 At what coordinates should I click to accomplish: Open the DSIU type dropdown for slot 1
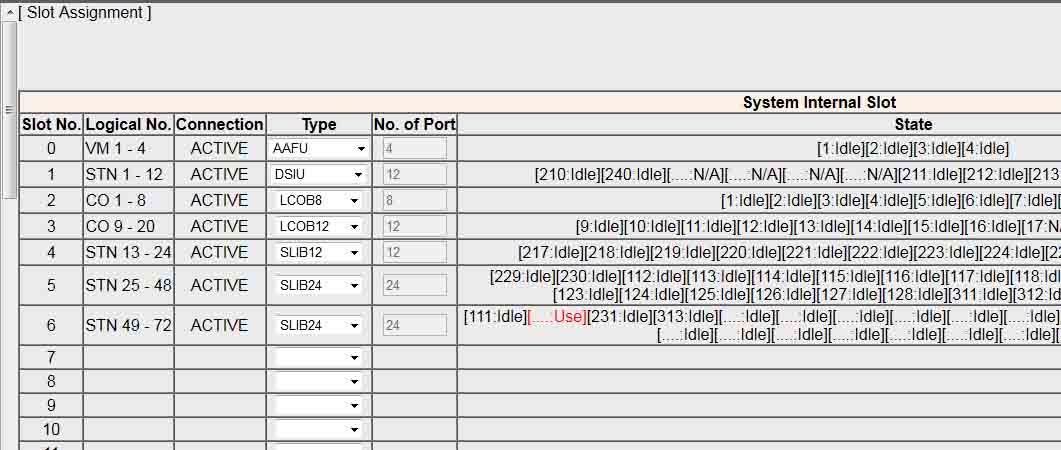point(319,174)
